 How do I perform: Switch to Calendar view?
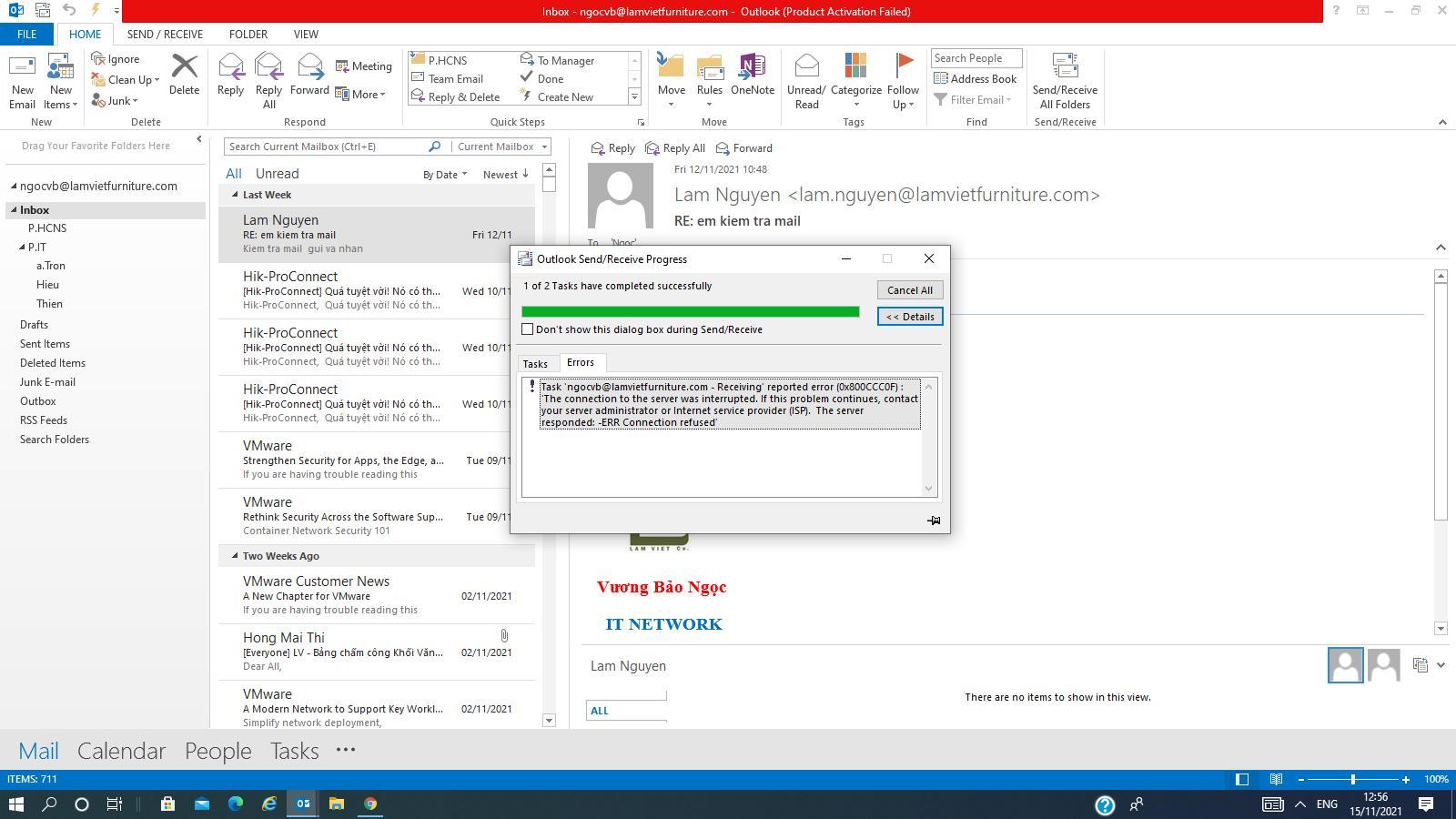121,751
